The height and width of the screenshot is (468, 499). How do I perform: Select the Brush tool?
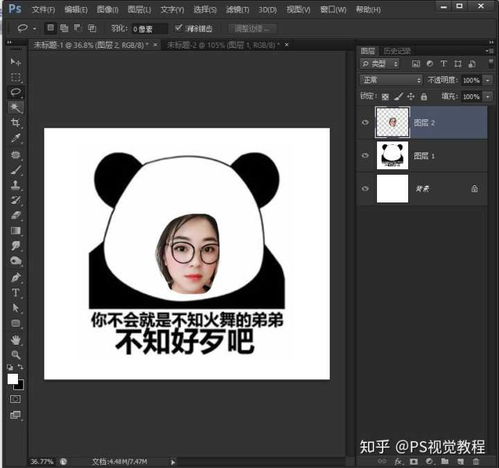coord(15,170)
